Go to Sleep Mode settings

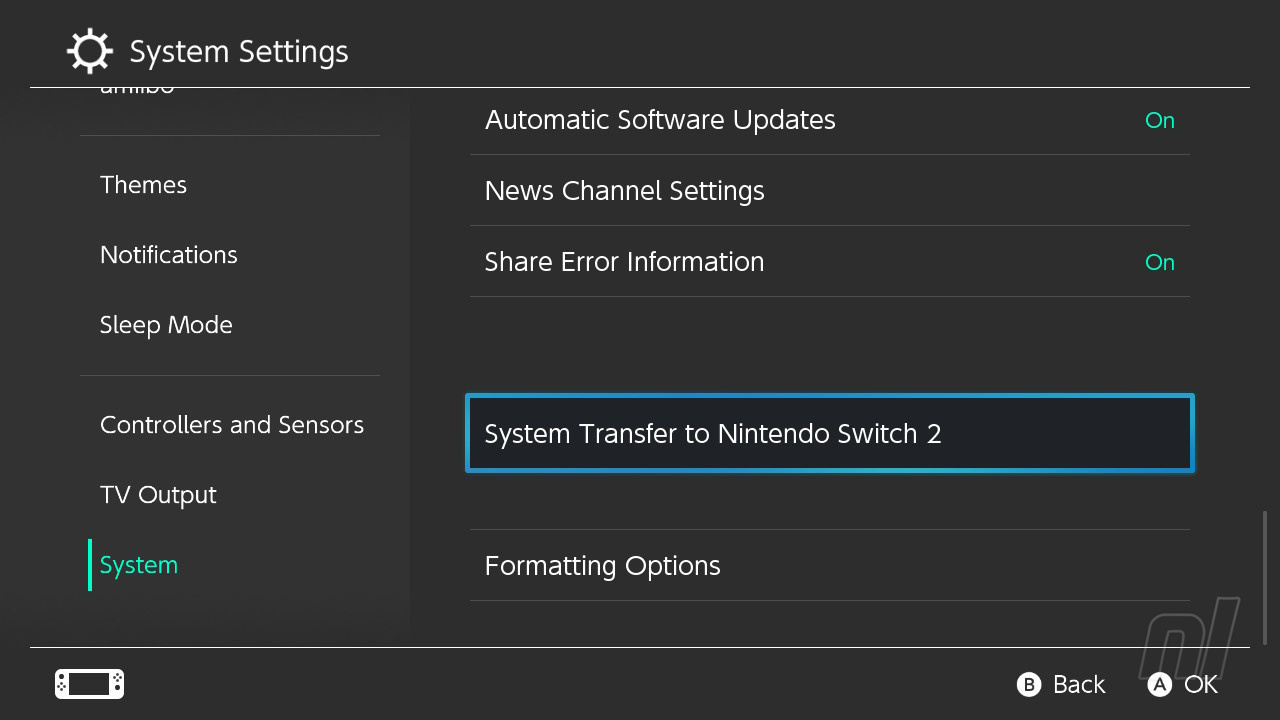[166, 325]
